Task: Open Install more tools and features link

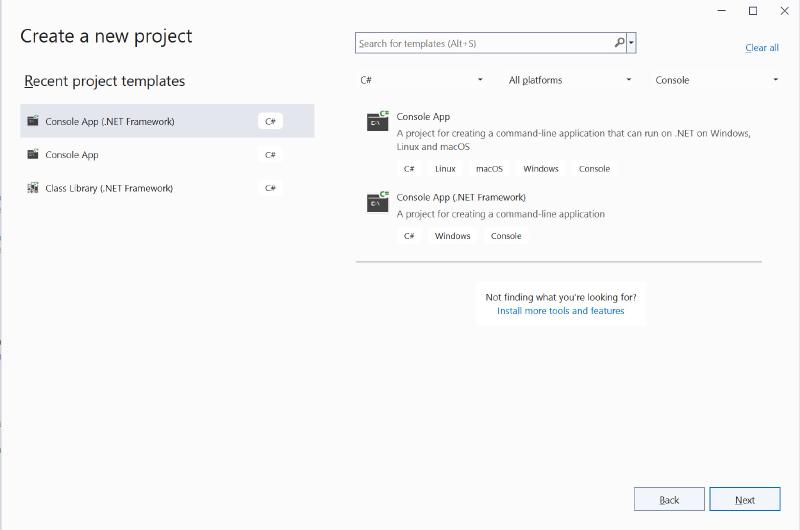Action: [560, 311]
